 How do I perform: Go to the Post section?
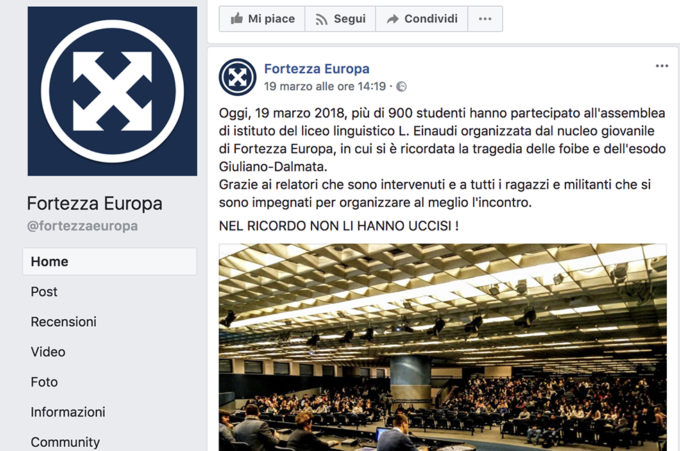44,291
